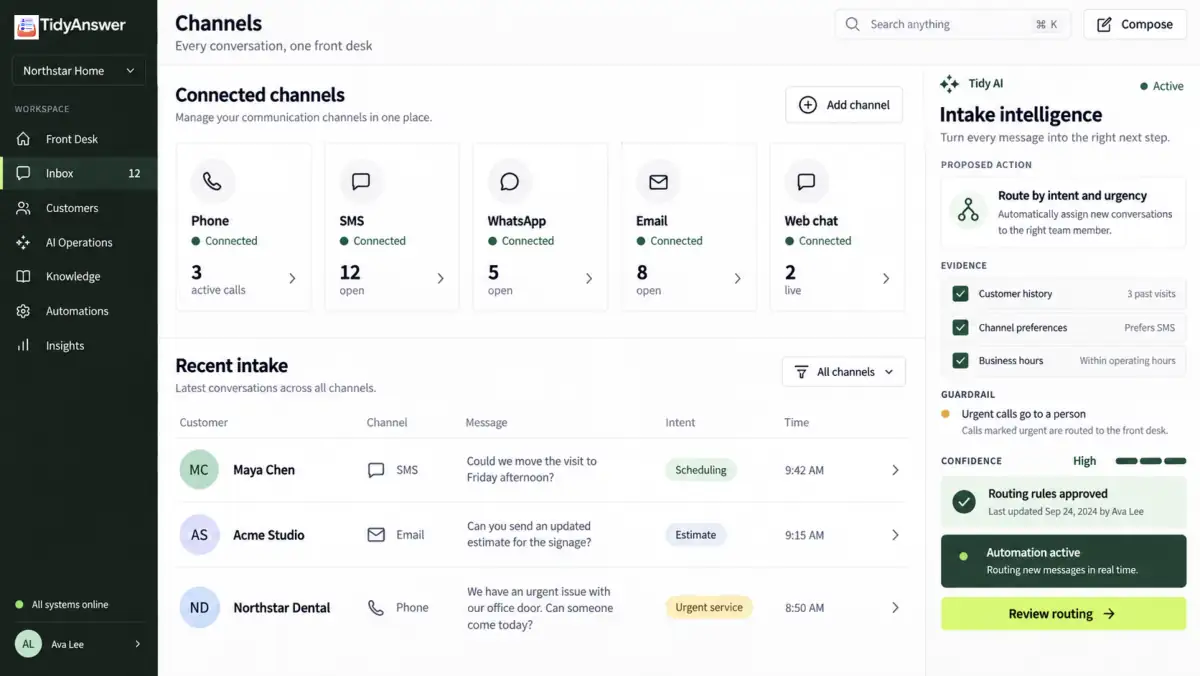The height and width of the screenshot is (676, 1200).
Task: Click the High confidence level bars
Action: coord(1149,461)
